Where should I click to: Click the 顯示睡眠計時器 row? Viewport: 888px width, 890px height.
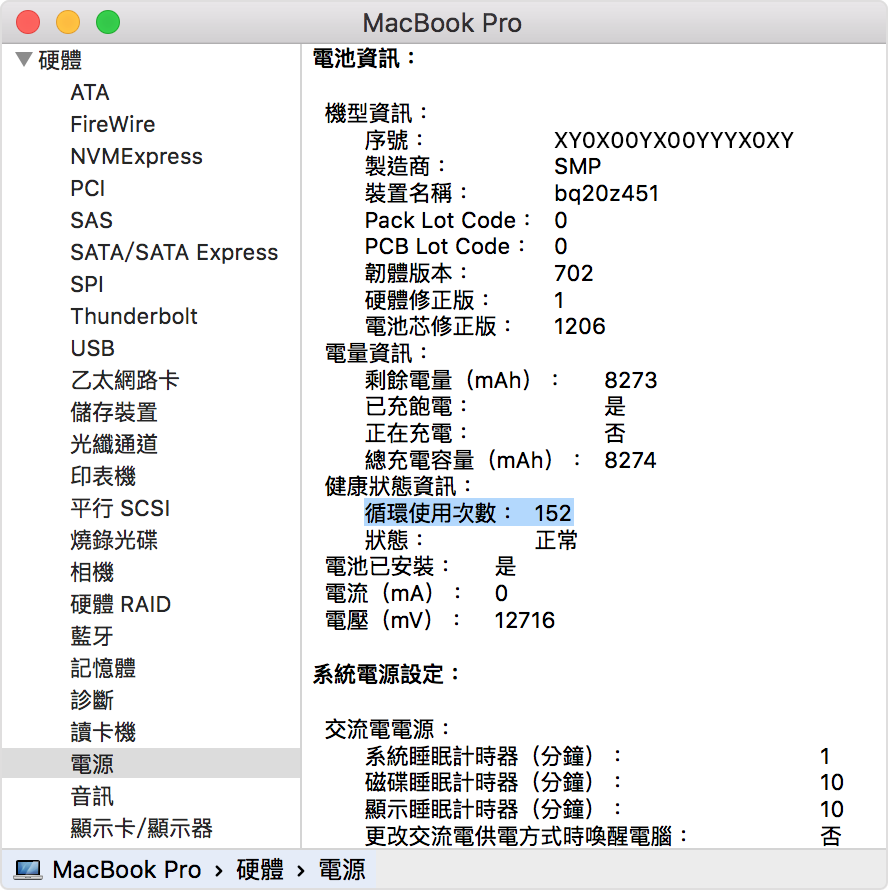click(x=604, y=809)
